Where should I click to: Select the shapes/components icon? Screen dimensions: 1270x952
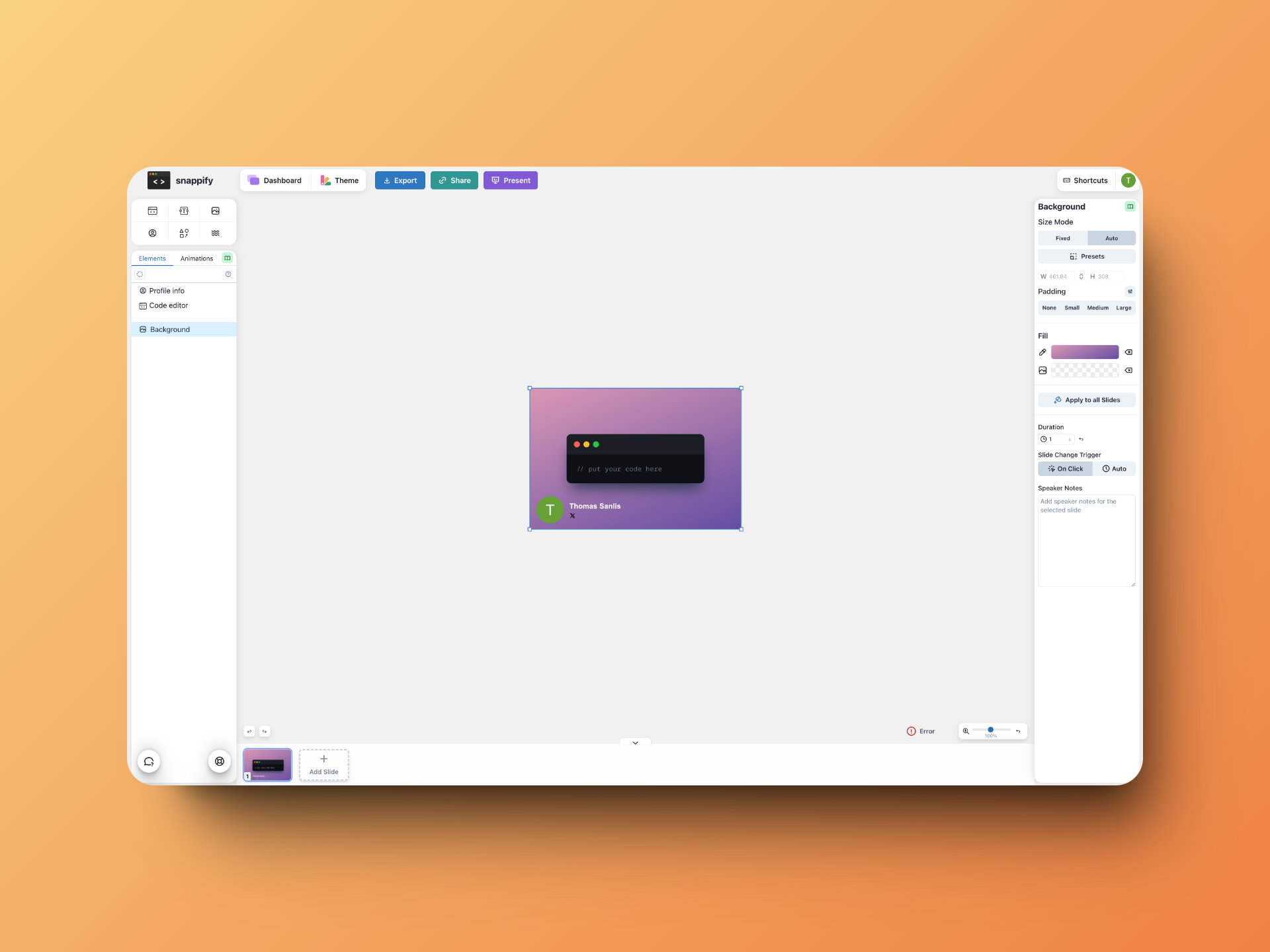pos(185,233)
